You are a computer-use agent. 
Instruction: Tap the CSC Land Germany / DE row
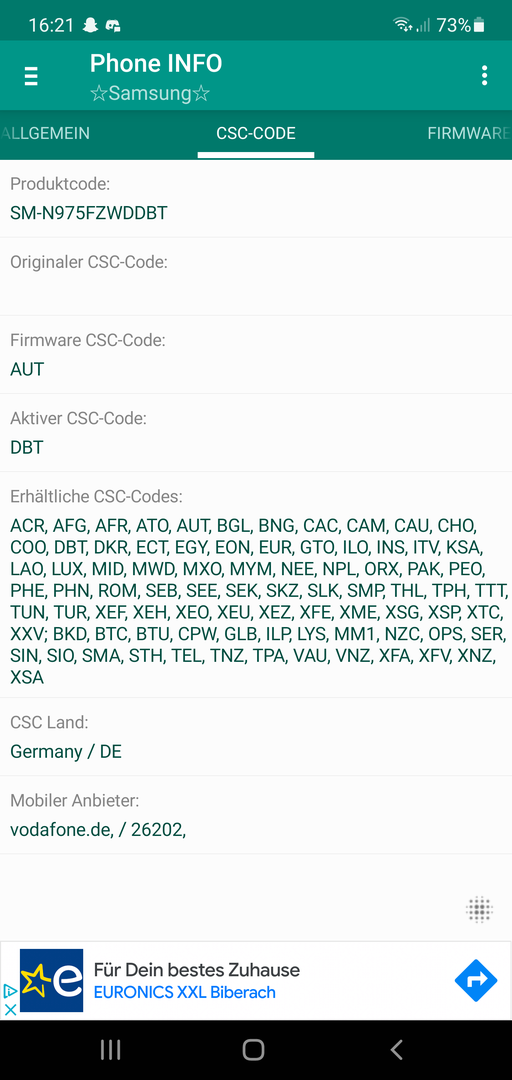[x=256, y=737]
